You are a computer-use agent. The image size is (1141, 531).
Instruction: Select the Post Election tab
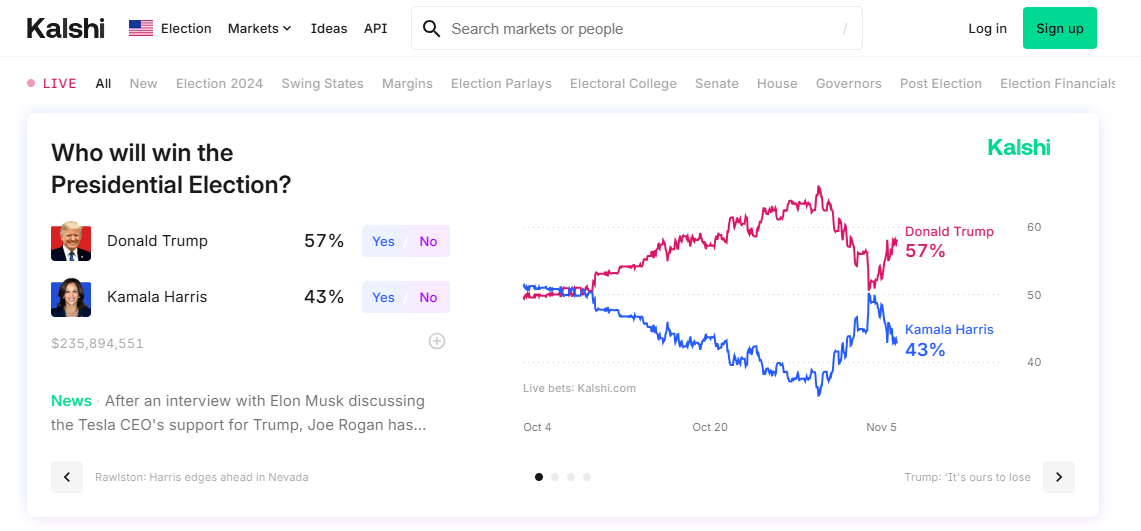941,84
